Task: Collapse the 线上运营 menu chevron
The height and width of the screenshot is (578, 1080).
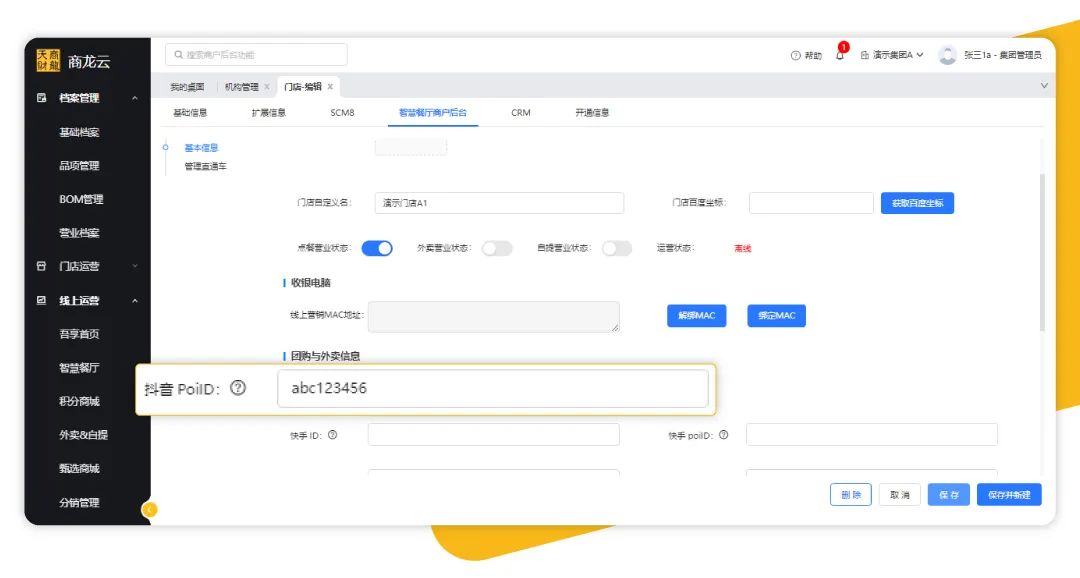Action: (135, 300)
